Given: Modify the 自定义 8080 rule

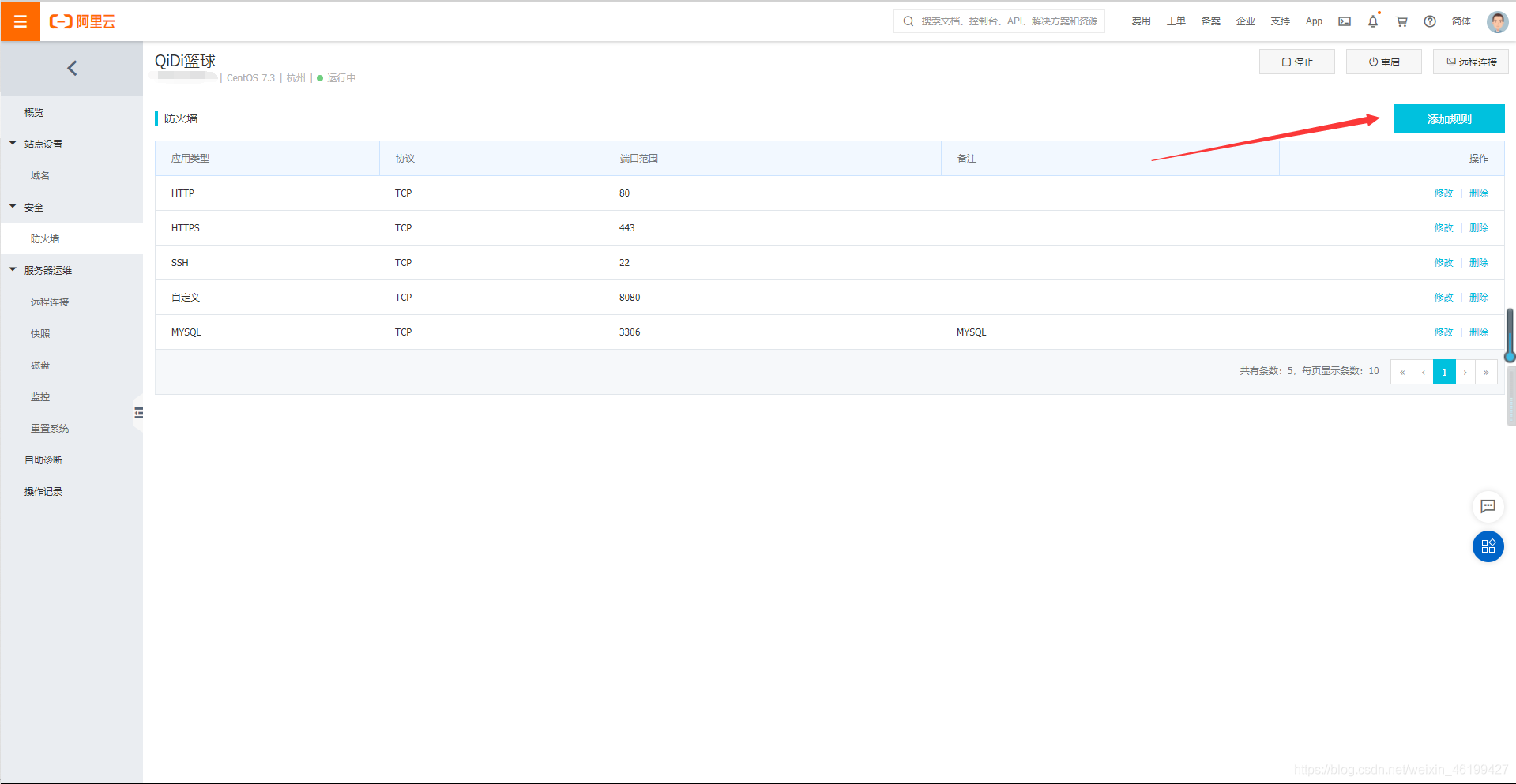Looking at the screenshot, I should point(1443,298).
